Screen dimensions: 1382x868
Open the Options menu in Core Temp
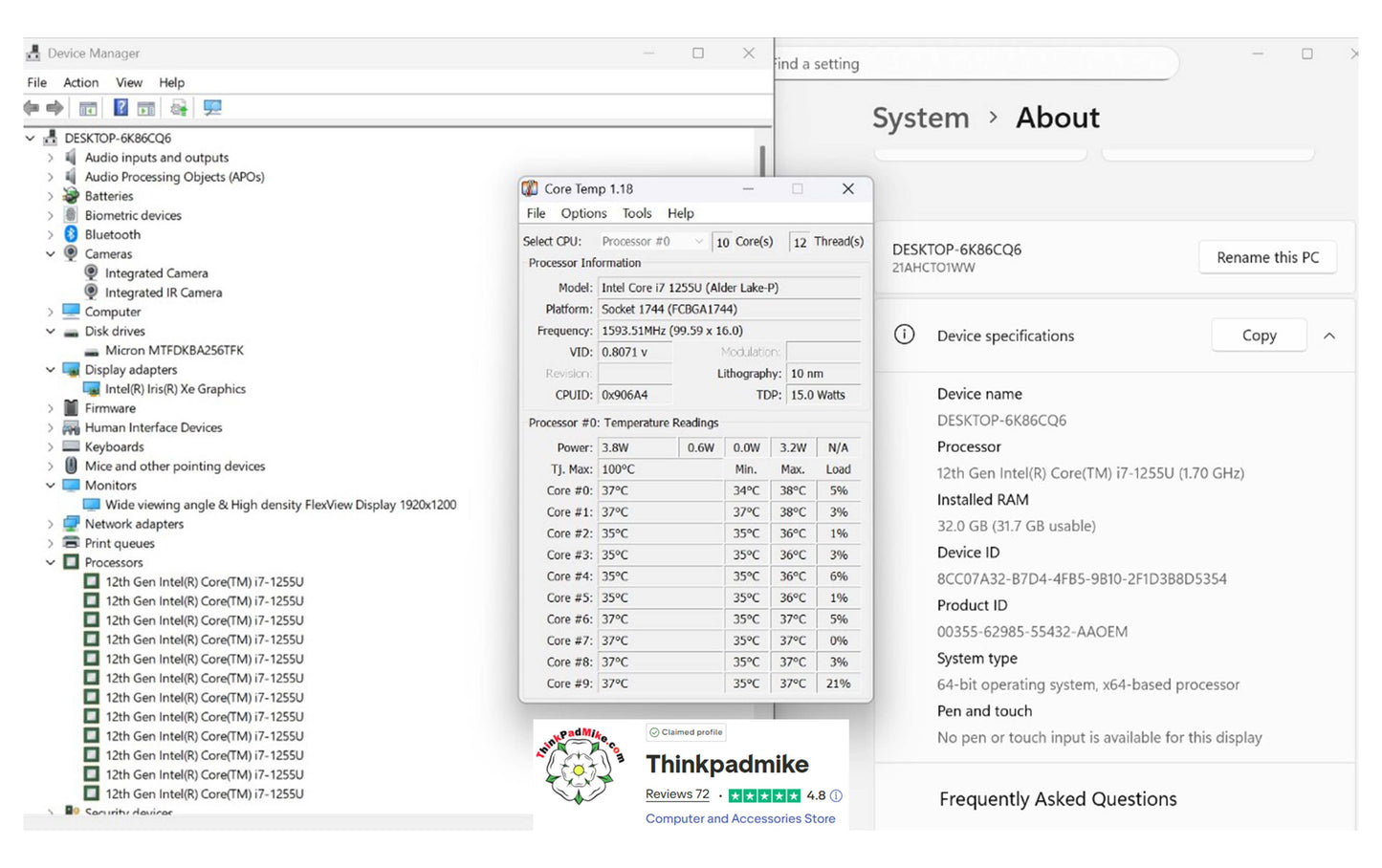coord(582,213)
